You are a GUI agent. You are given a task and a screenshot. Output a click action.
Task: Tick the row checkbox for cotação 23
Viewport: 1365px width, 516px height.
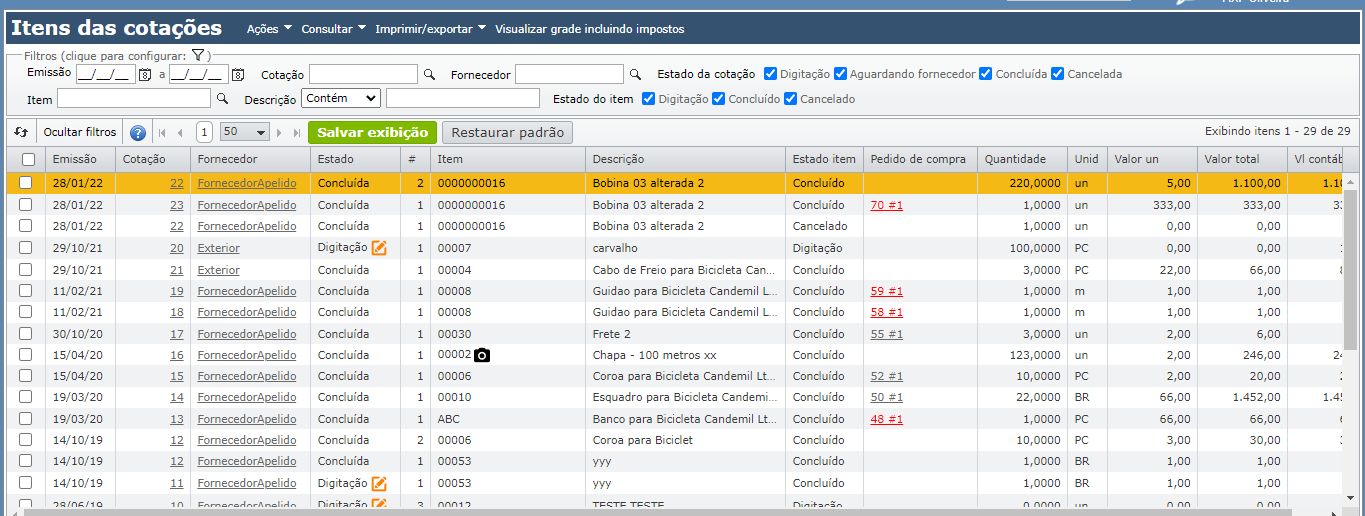tap(26, 204)
